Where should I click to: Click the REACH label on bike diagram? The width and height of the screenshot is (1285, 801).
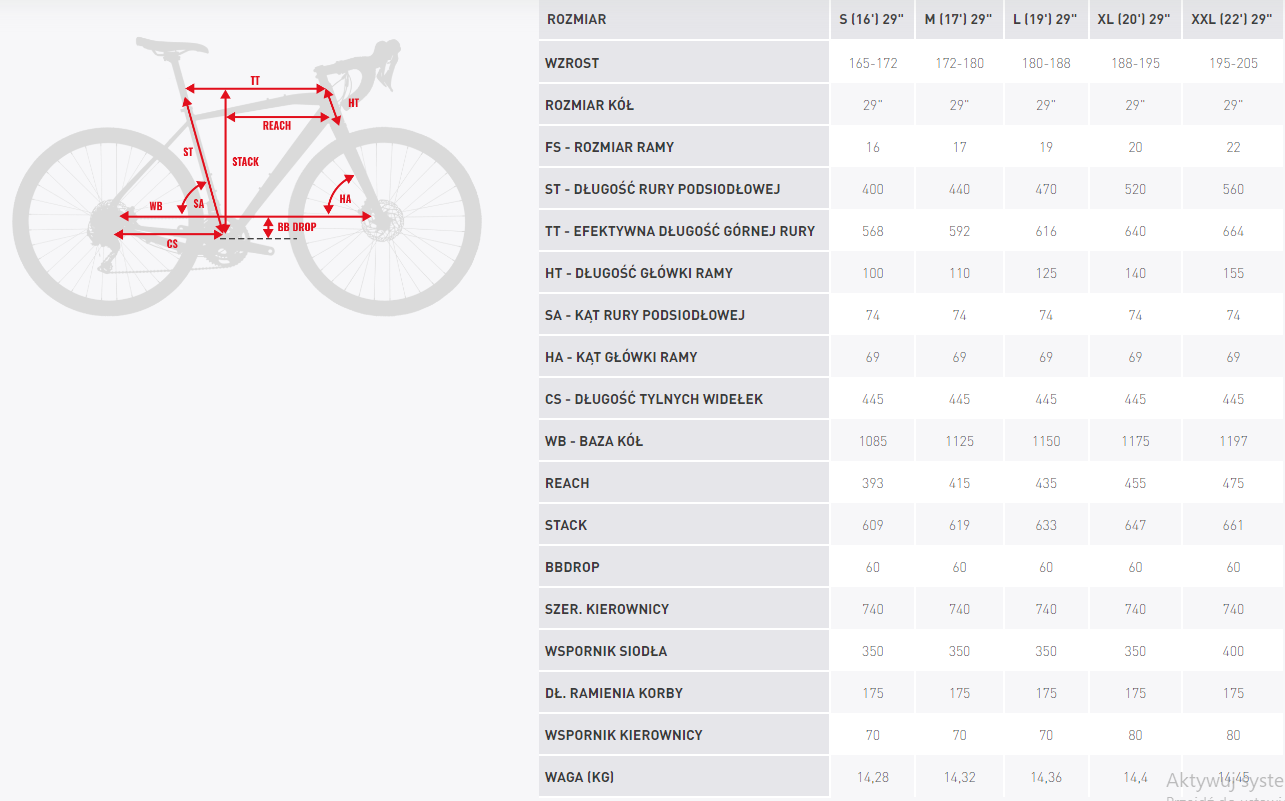(x=277, y=126)
